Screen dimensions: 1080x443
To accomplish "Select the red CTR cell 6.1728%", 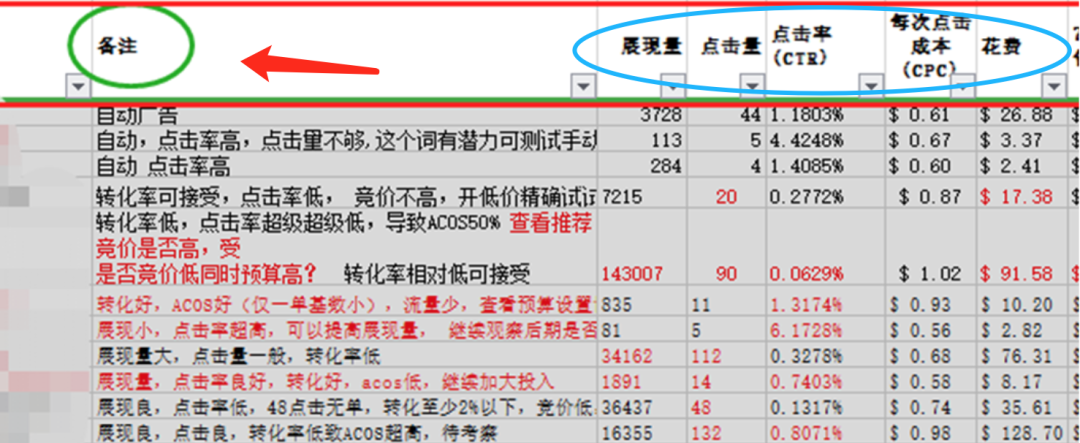I will [x=825, y=330].
